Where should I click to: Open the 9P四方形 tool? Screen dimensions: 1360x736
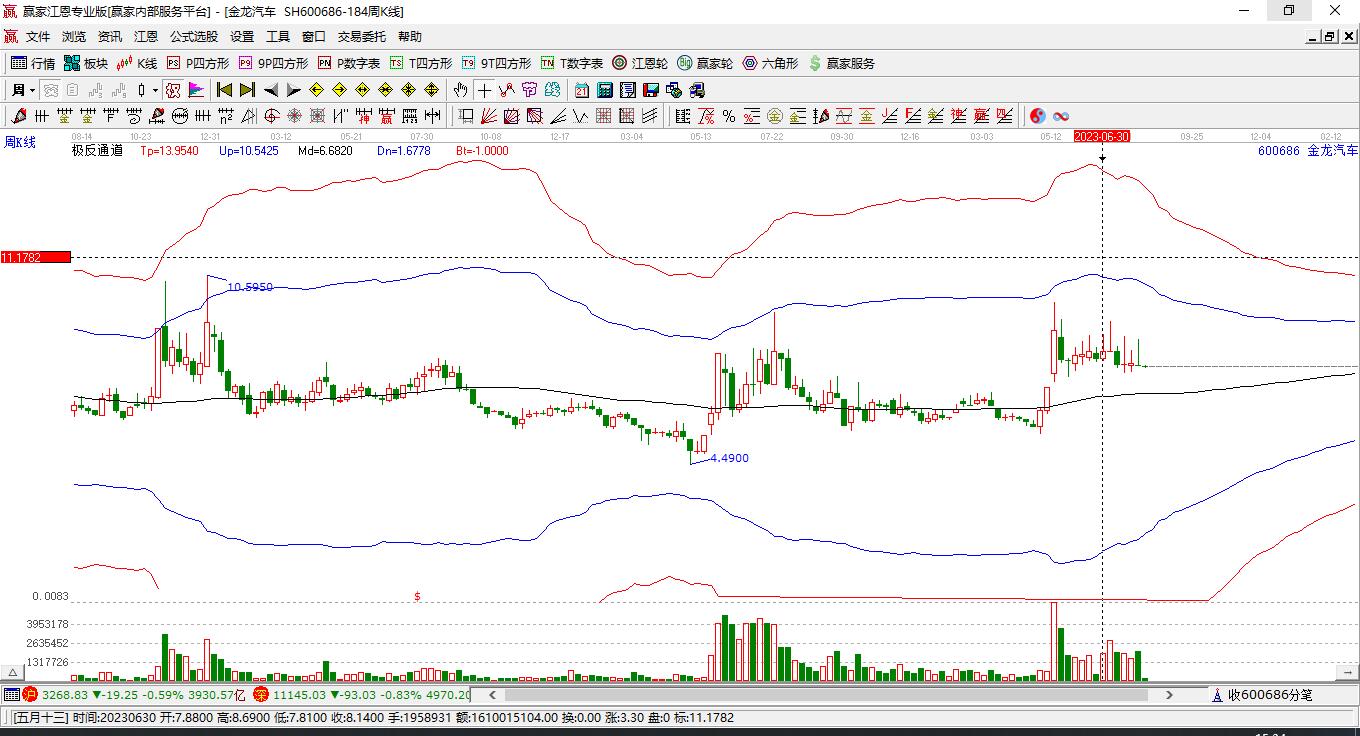[x=273, y=63]
